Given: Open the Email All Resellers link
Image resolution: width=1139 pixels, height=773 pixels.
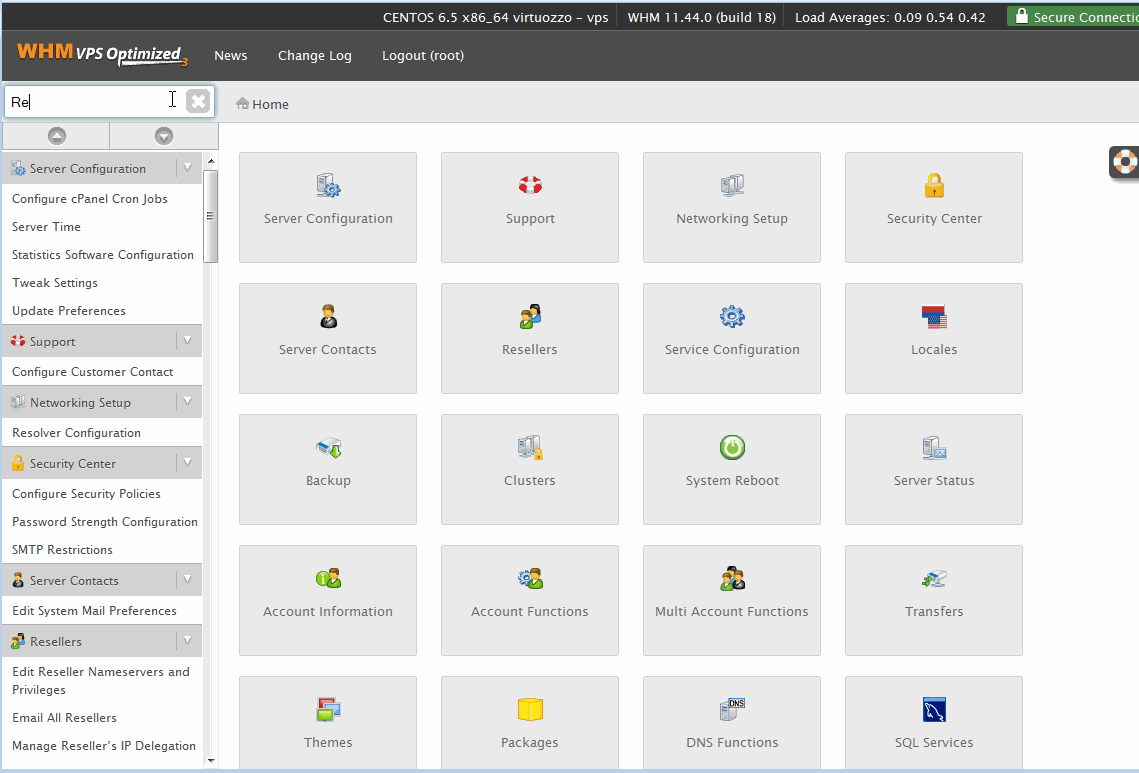Looking at the screenshot, I should (65, 717).
